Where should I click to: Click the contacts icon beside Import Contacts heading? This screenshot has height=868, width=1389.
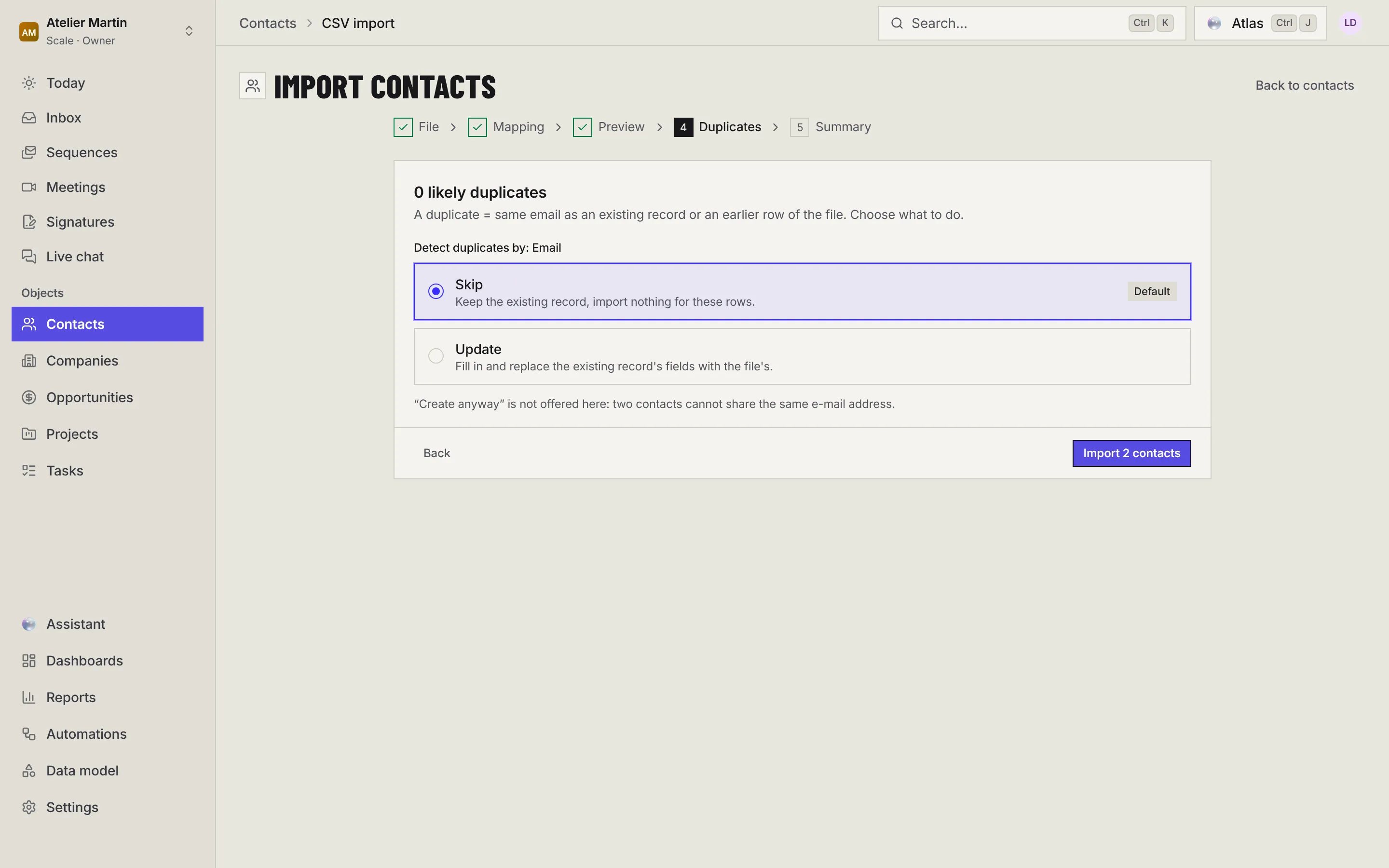click(x=253, y=86)
